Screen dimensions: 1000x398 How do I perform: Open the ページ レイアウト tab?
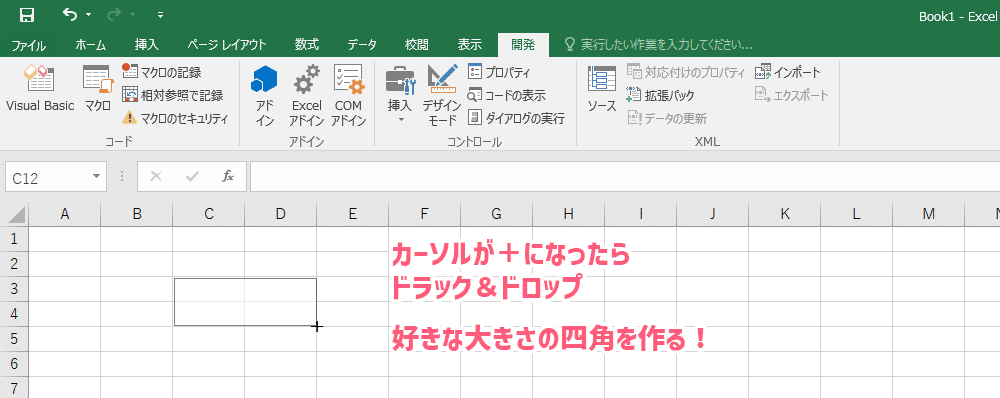(226, 45)
